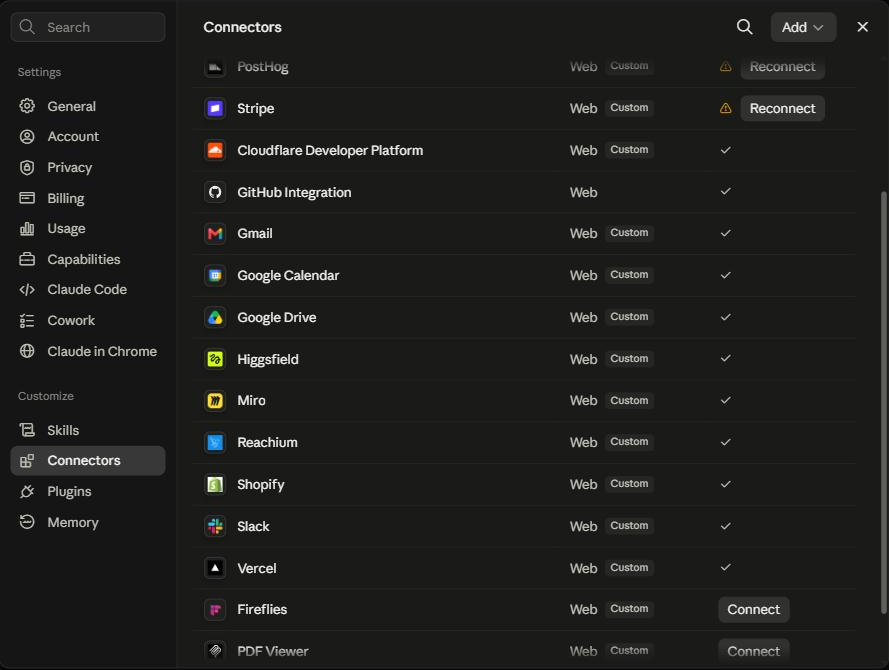Screen dimensions: 889x670
Task: Click the Slack connected checkmark
Action: tap(725, 527)
